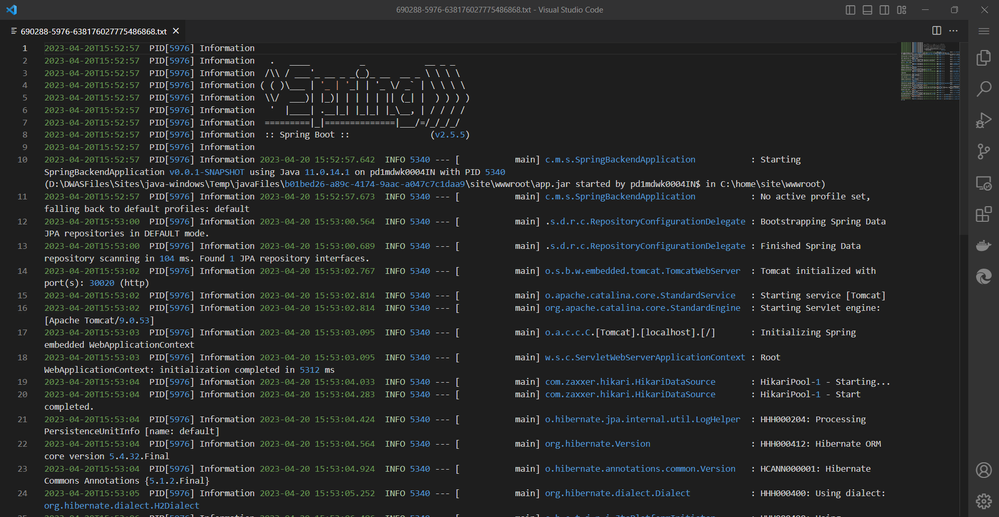Click 'HikariPool-1 - Starting...' message
This screenshot has width=999, height=517.
point(825,382)
